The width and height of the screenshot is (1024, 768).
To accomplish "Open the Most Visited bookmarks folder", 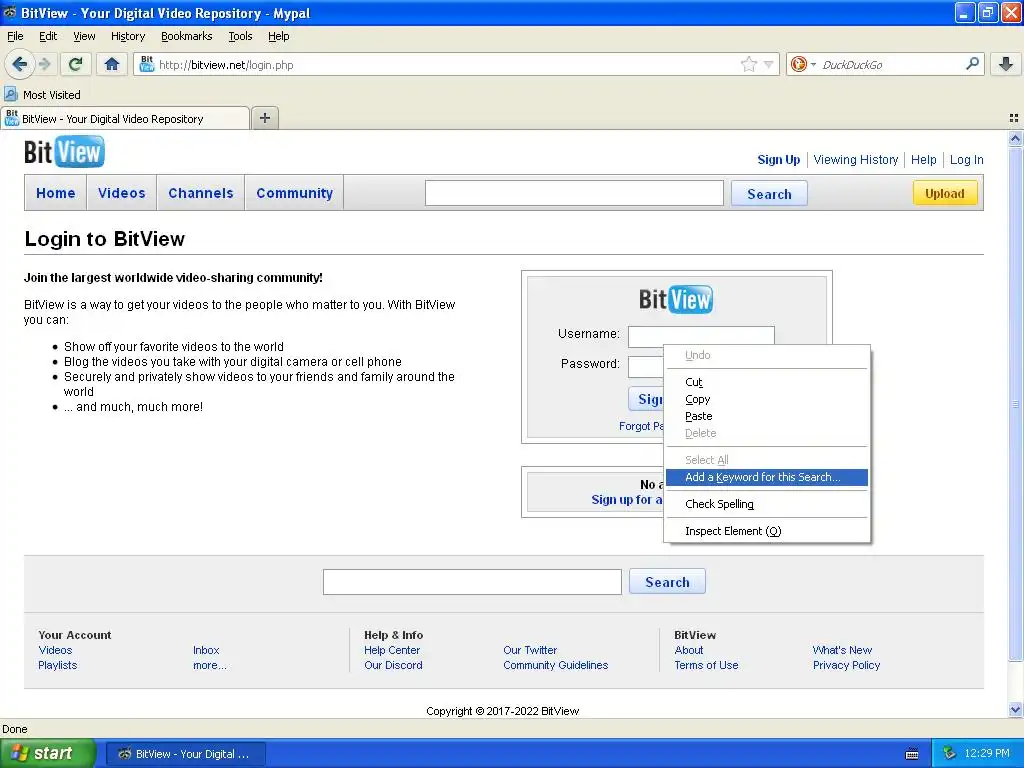I will [43, 95].
